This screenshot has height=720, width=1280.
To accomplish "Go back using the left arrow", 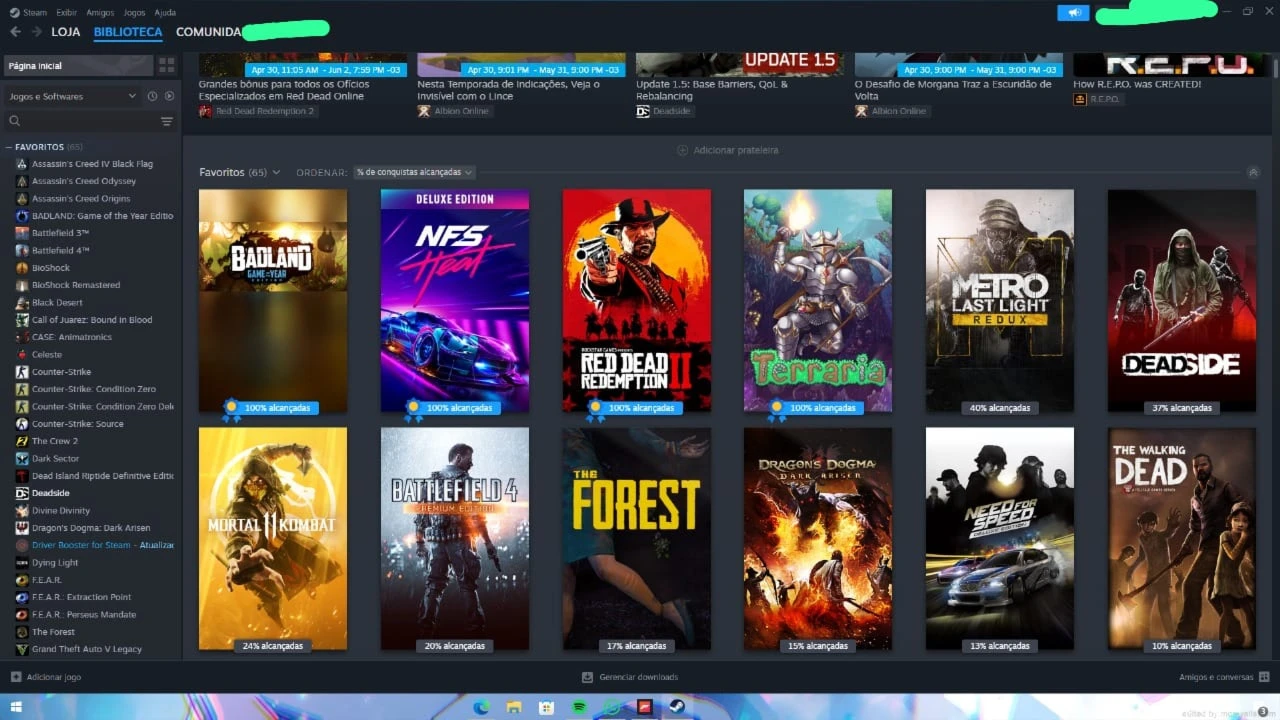I will (15, 32).
